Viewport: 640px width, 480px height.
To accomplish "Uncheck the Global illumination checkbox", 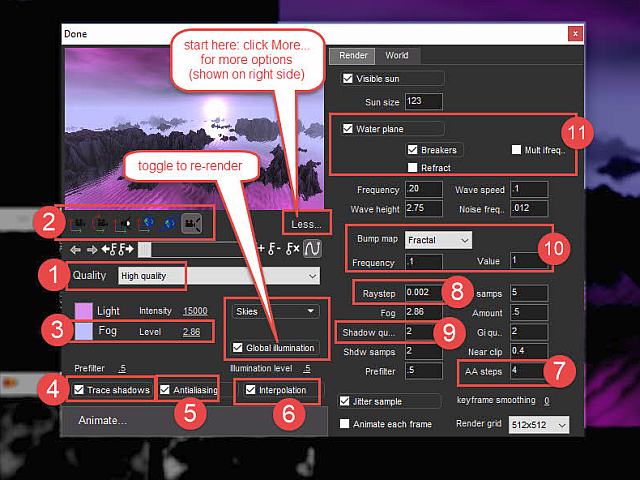I will pos(237,348).
